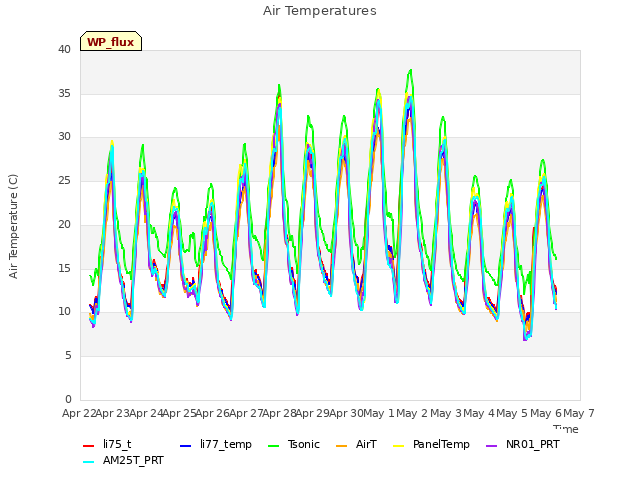
Task: Click the Air Temperatures chart title
Action: pyautogui.click(x=320, y=11)
